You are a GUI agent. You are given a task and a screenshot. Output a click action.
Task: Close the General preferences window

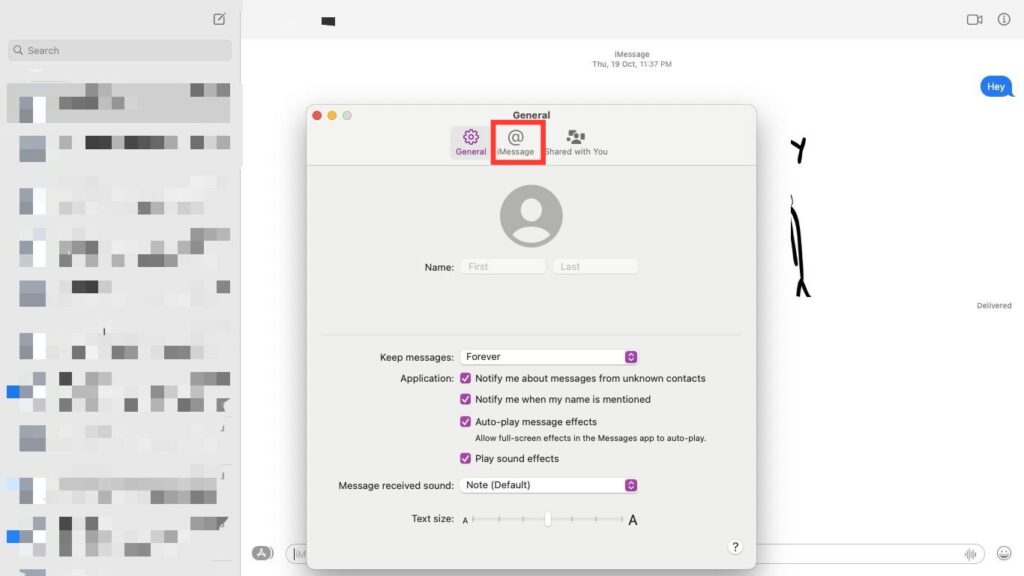click(x=317, y=116)
